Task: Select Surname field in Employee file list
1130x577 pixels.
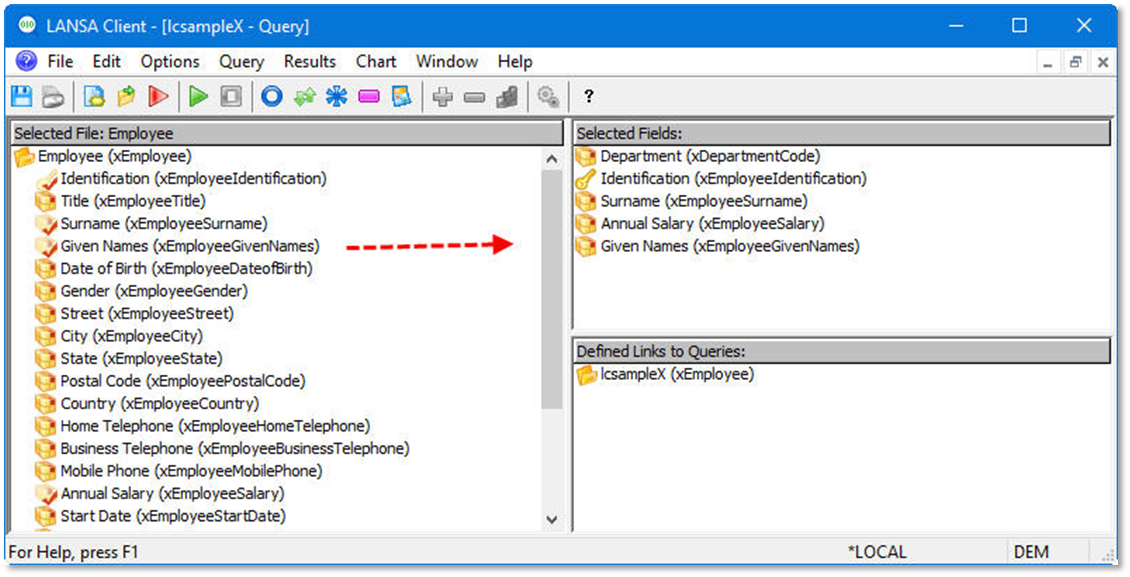Action: point(151,223)
